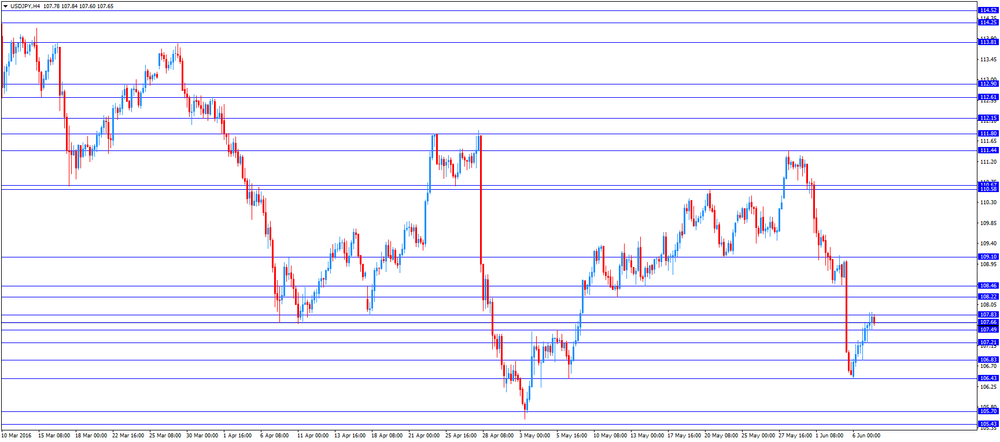The image size is (1000, 442).
Task: Click the 110.30 price scale value
Action: point(988,203)
